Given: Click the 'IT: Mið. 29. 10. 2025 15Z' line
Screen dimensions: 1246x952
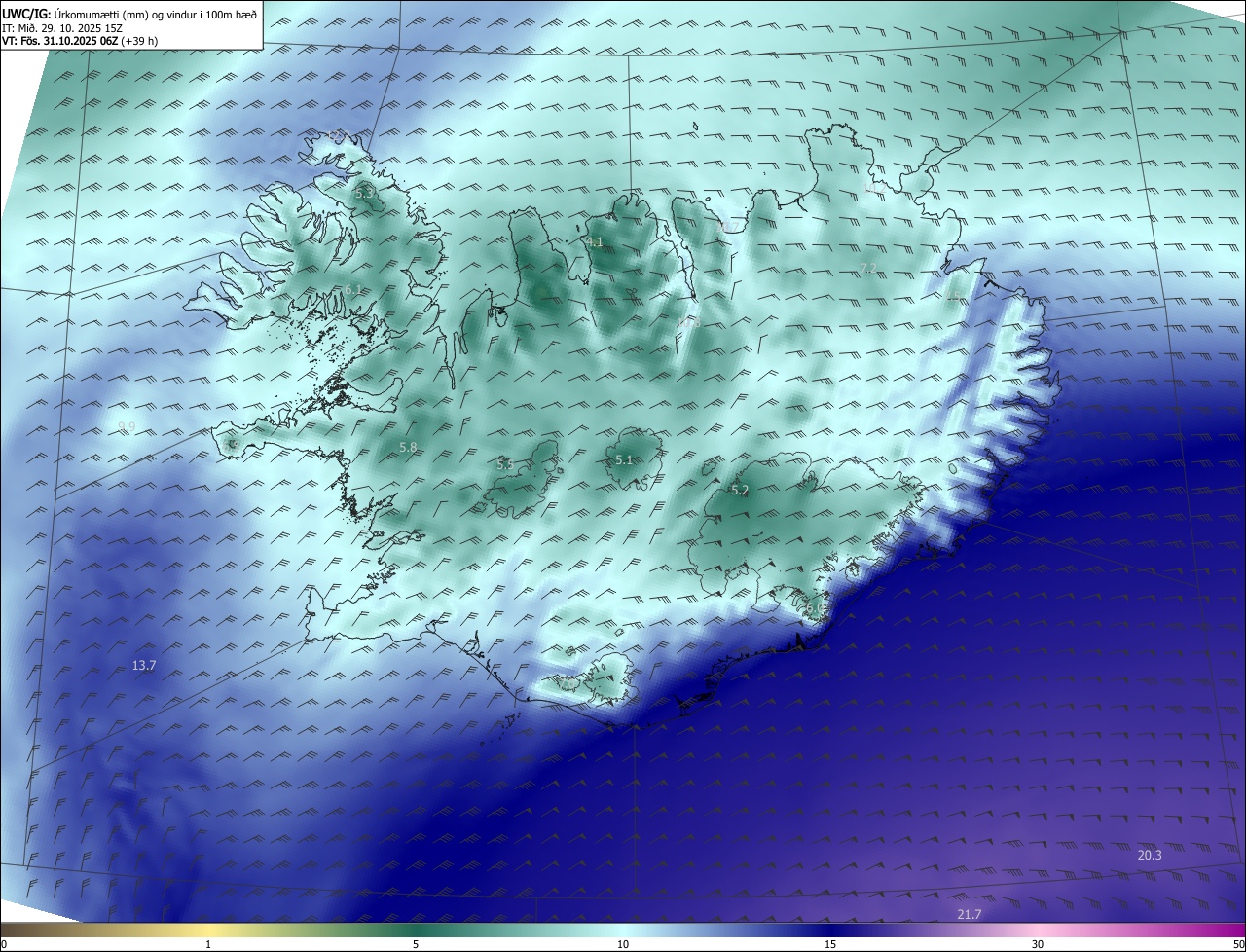Looking at the screenshot, I should (x=63, y=27).
